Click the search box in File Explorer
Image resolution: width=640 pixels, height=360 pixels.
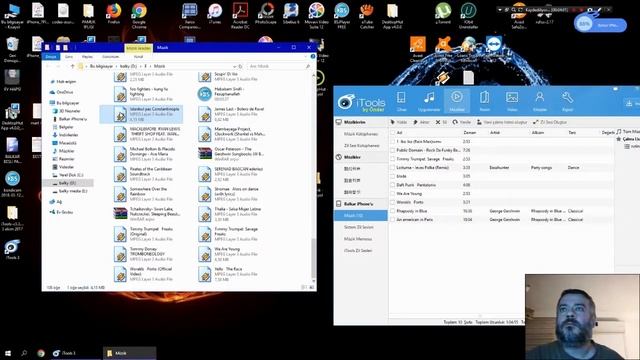pyautogui.click(x=280, y=66)
